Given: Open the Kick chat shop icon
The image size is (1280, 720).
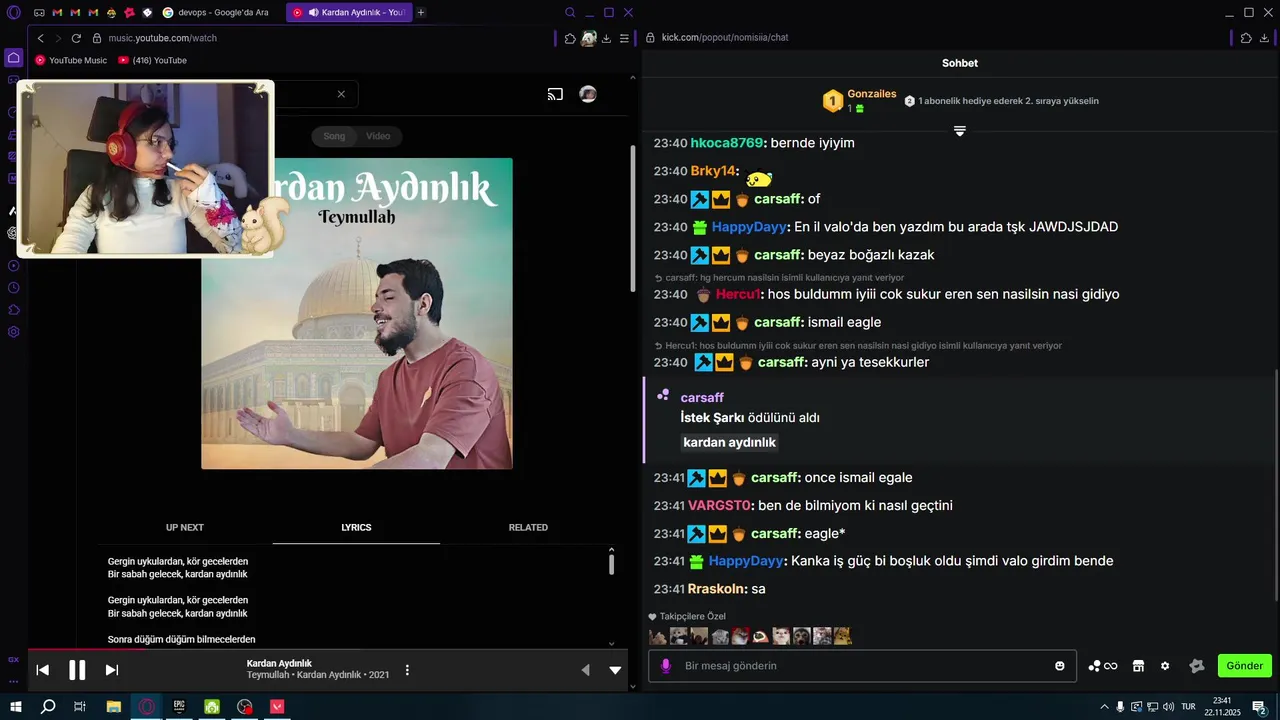Looking at the screenshot, I should point(1138,666).
